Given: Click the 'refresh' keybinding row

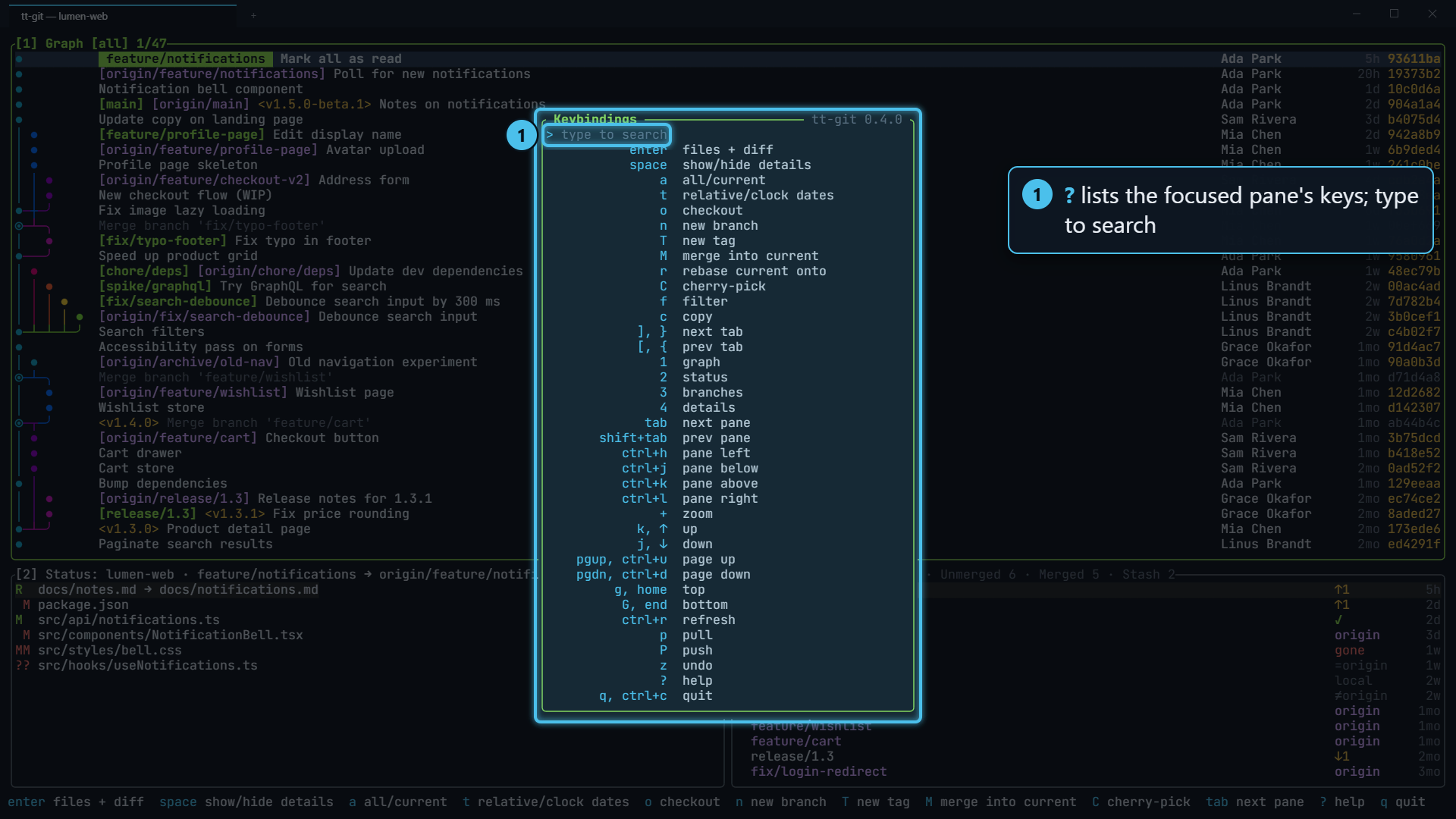Looking at the screenshot, I should [728, 620].
